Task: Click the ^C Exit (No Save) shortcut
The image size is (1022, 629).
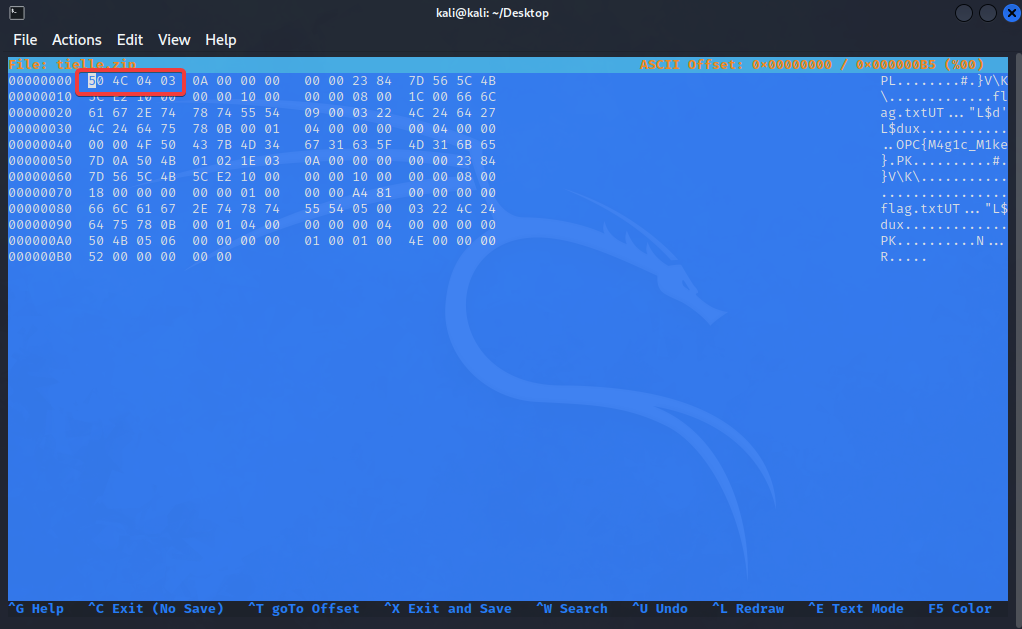Action: [x=155, y=608]
